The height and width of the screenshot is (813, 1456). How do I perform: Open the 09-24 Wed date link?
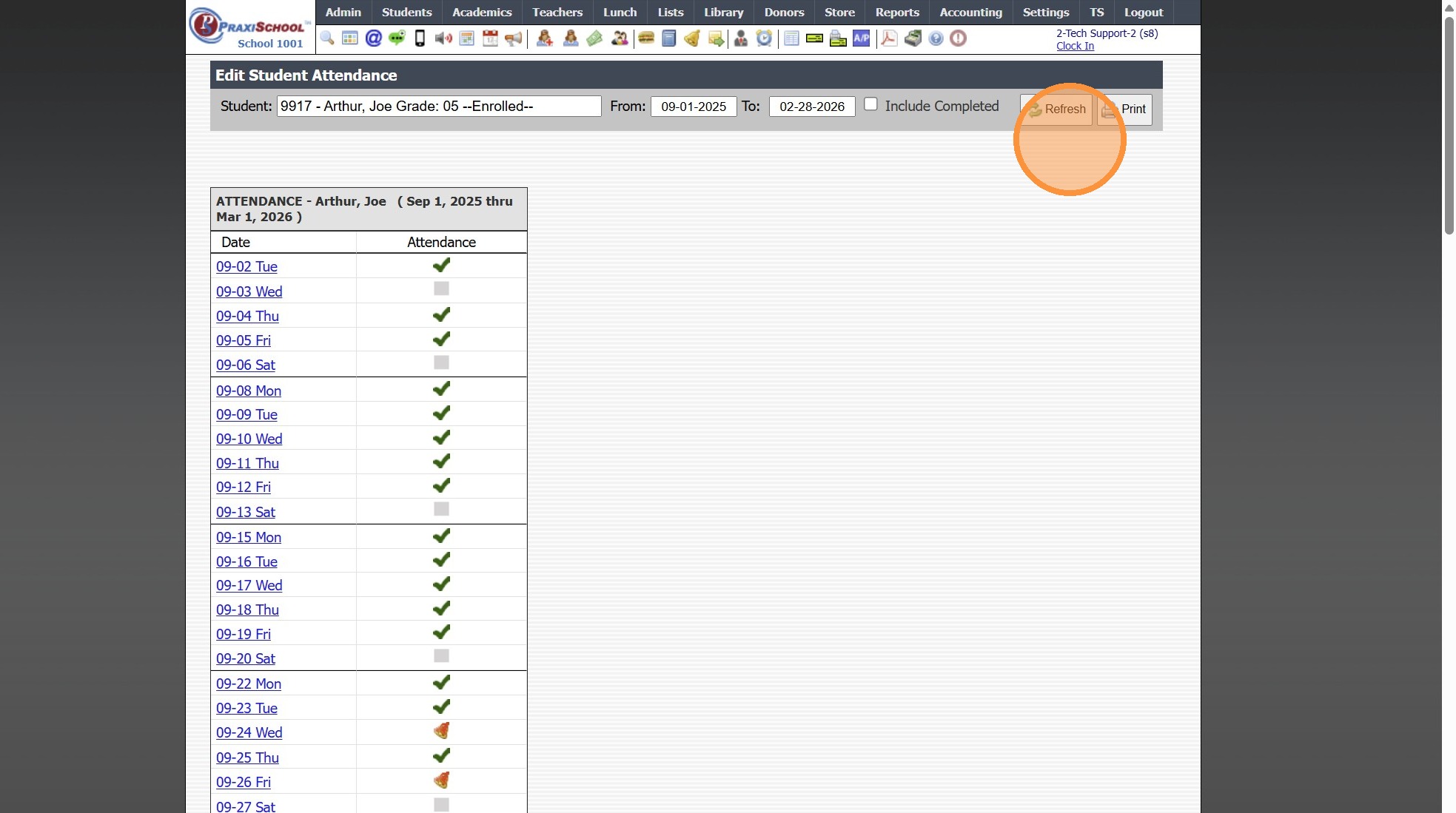tap(249, 732)
